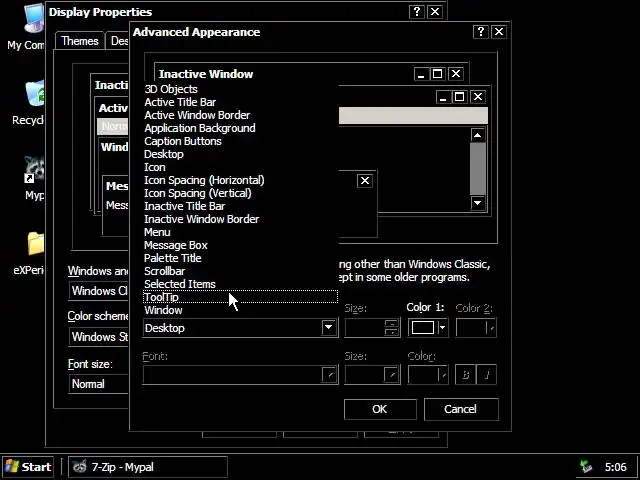Pick the ToolTip item in list

click(x=240, y=297)
